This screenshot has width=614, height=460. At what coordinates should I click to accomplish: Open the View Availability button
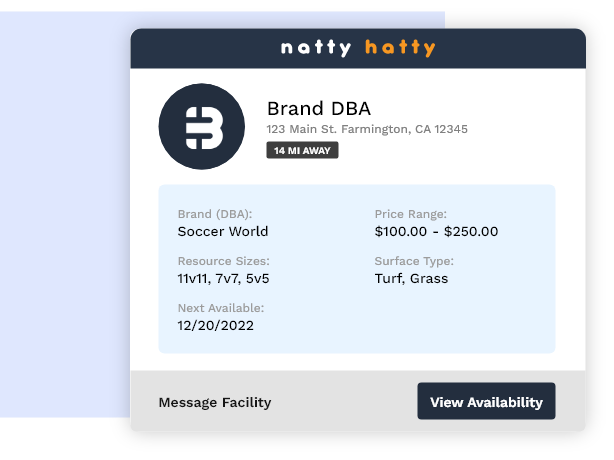[486, 402]
